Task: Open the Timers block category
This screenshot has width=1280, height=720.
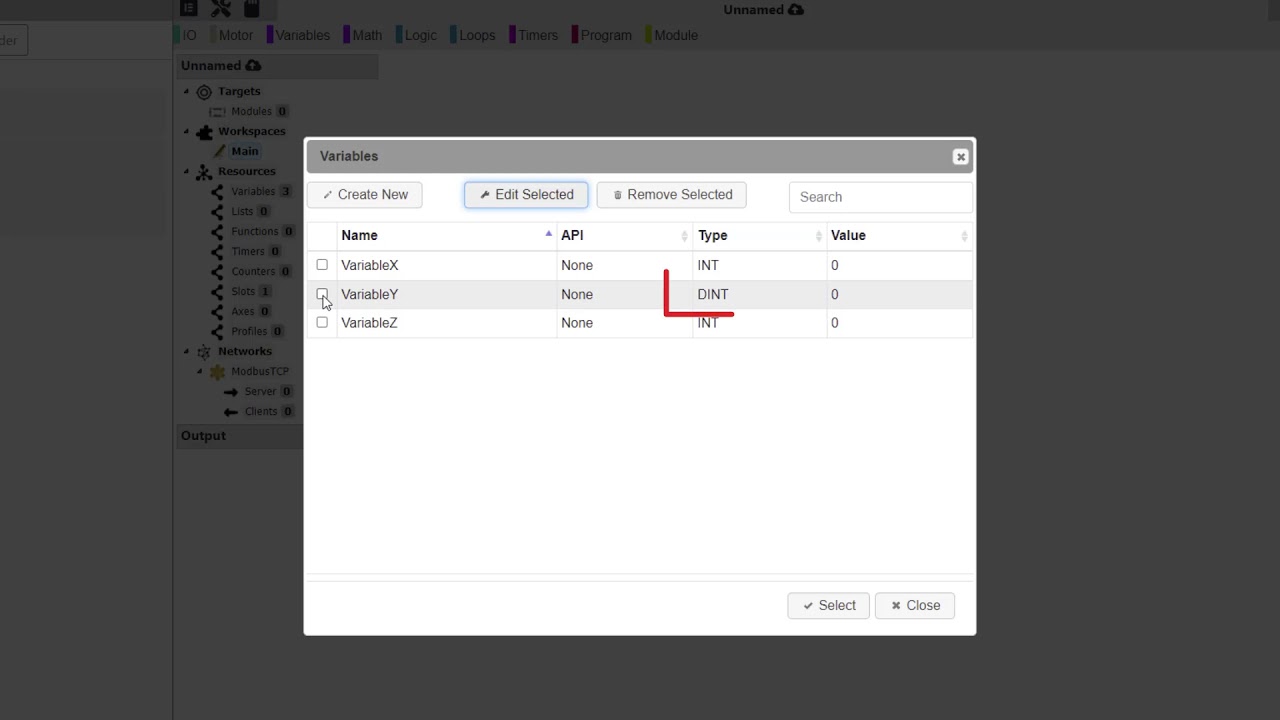Action: [535, 35]
